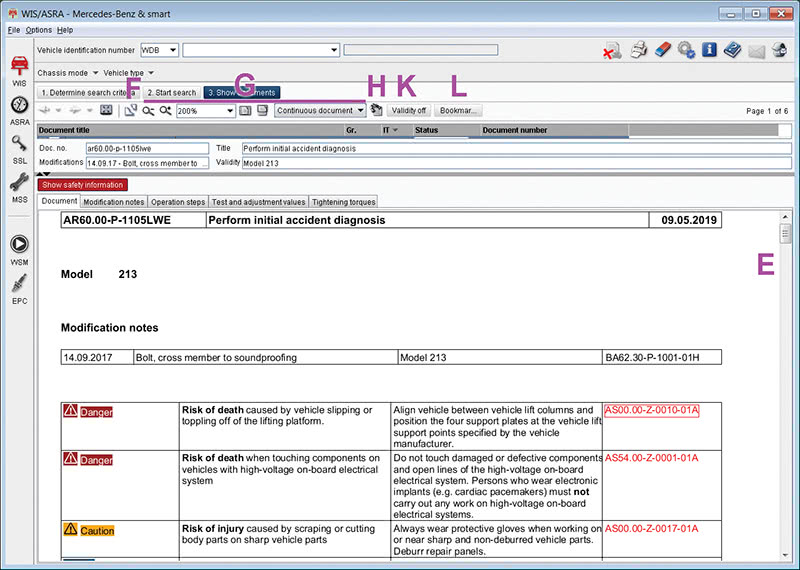Switch to the Modification notes tab
Viewport: 800px width, 570px height.
(x=114, y=202)
